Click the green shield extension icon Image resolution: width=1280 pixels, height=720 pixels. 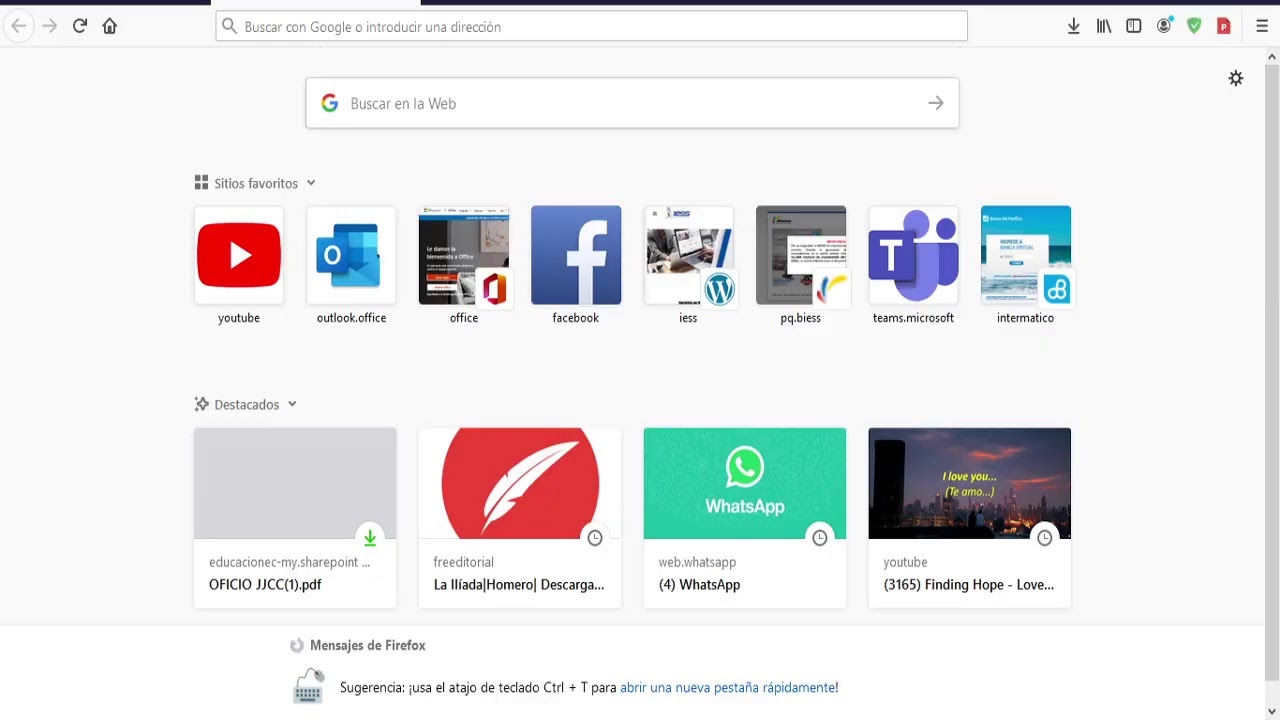[x=1194, y=26]
